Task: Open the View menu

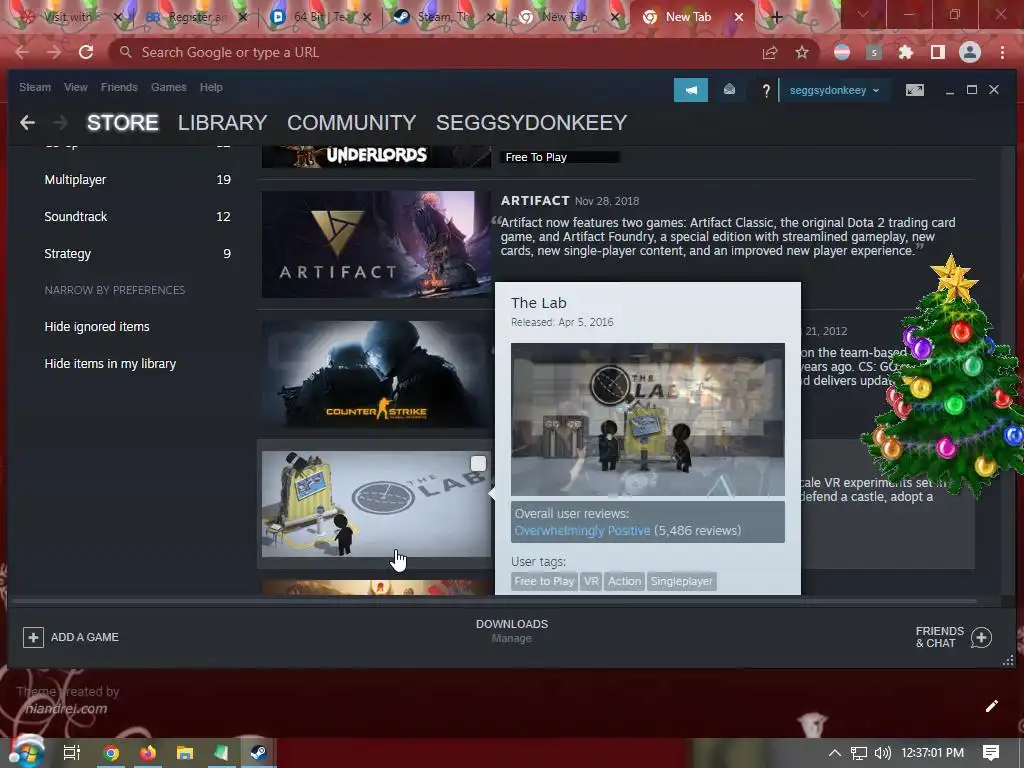Action: pyautogui.click(x=76, y=88)
